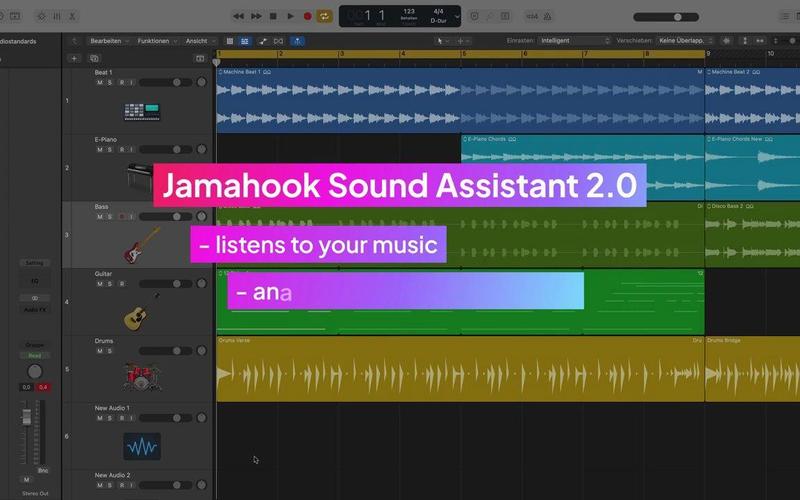Open the Mixer from the control bar

57,16
